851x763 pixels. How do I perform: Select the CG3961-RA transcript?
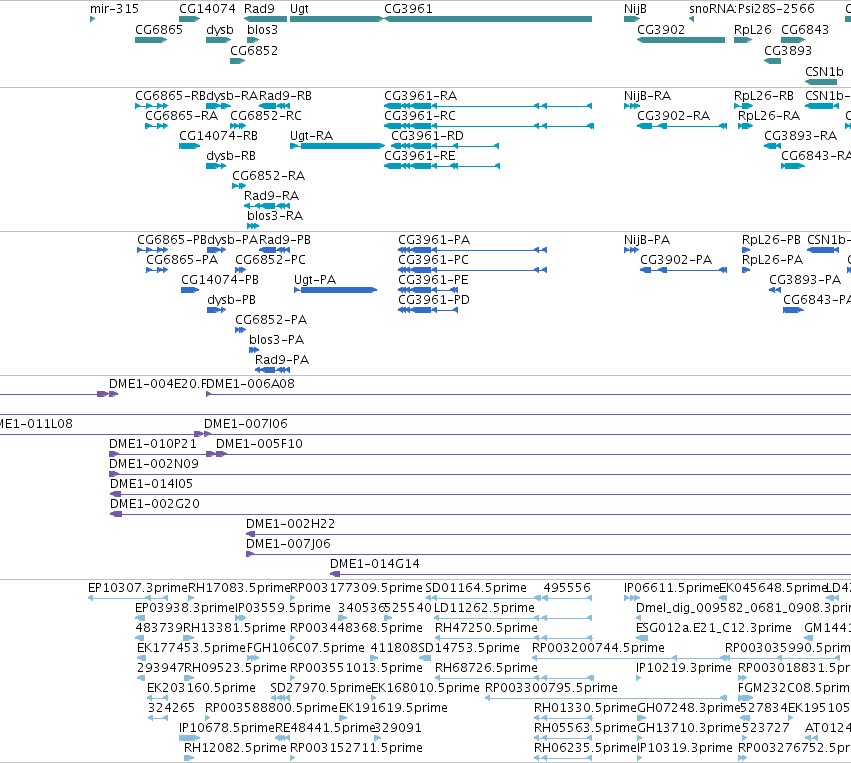tap(488, 106)
